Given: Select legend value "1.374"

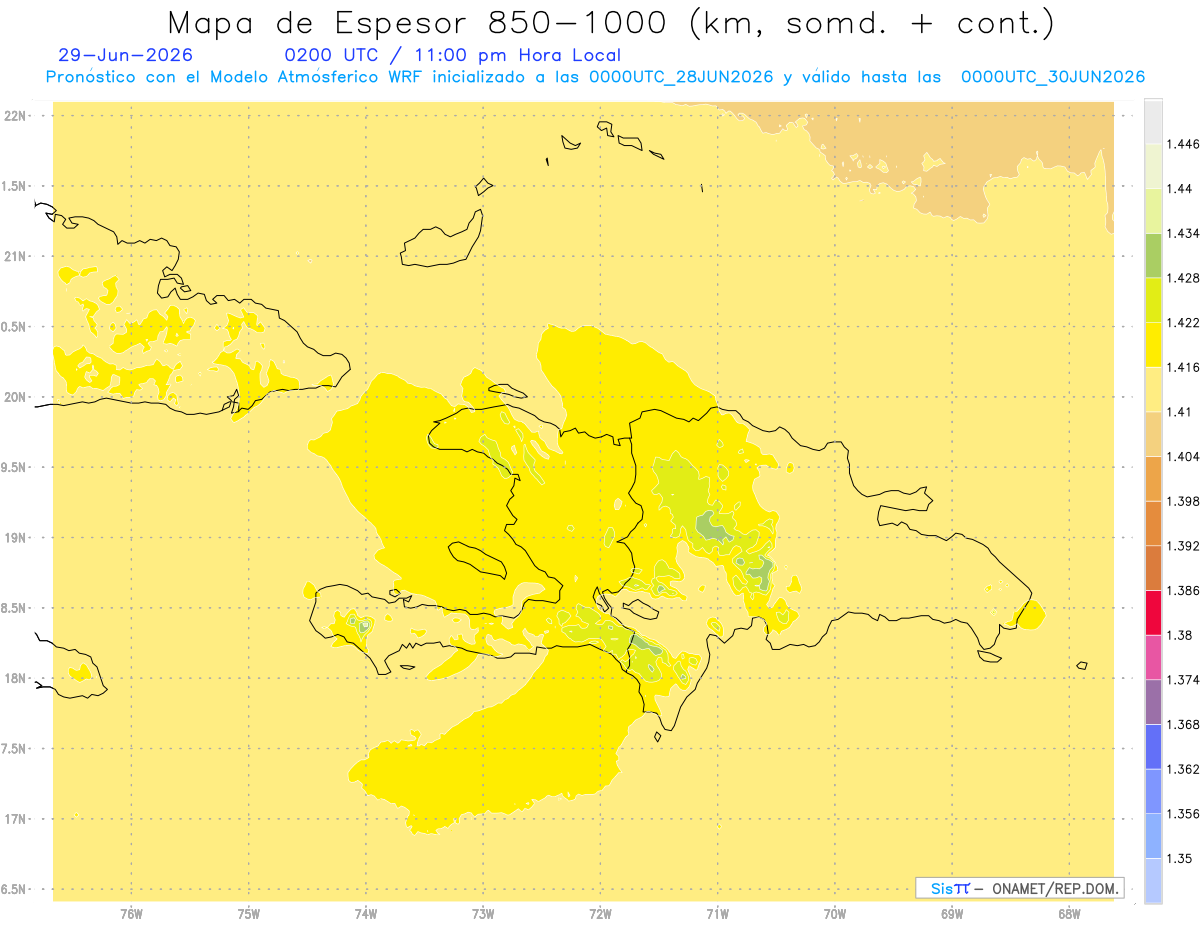Looking at the screenshot, I should [x=1183, y=680].
